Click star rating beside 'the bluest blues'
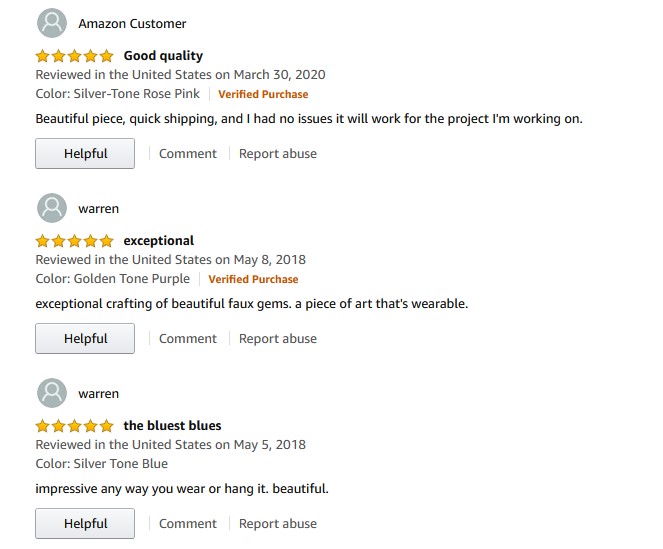This screenshot has height=549, width=663. pos(74,426)
